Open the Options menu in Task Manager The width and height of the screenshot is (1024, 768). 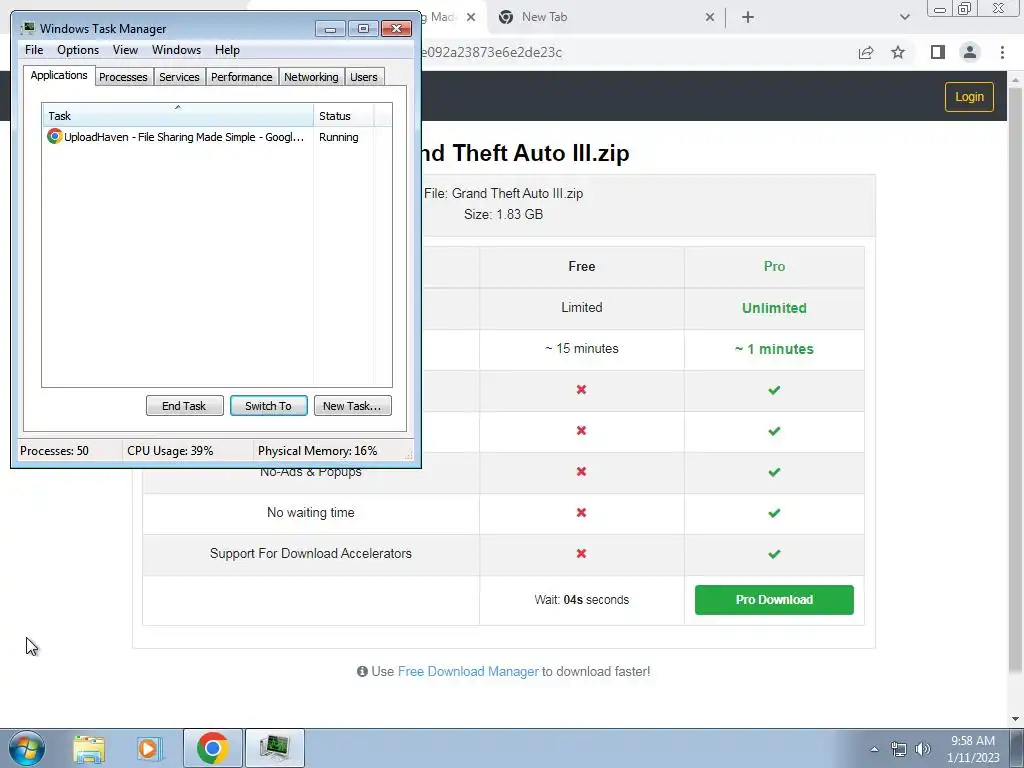coord(78,50)
